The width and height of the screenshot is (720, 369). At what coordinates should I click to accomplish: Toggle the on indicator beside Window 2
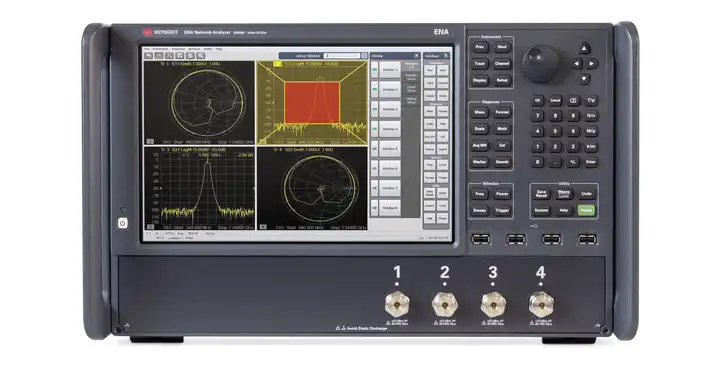coord(374,89)
